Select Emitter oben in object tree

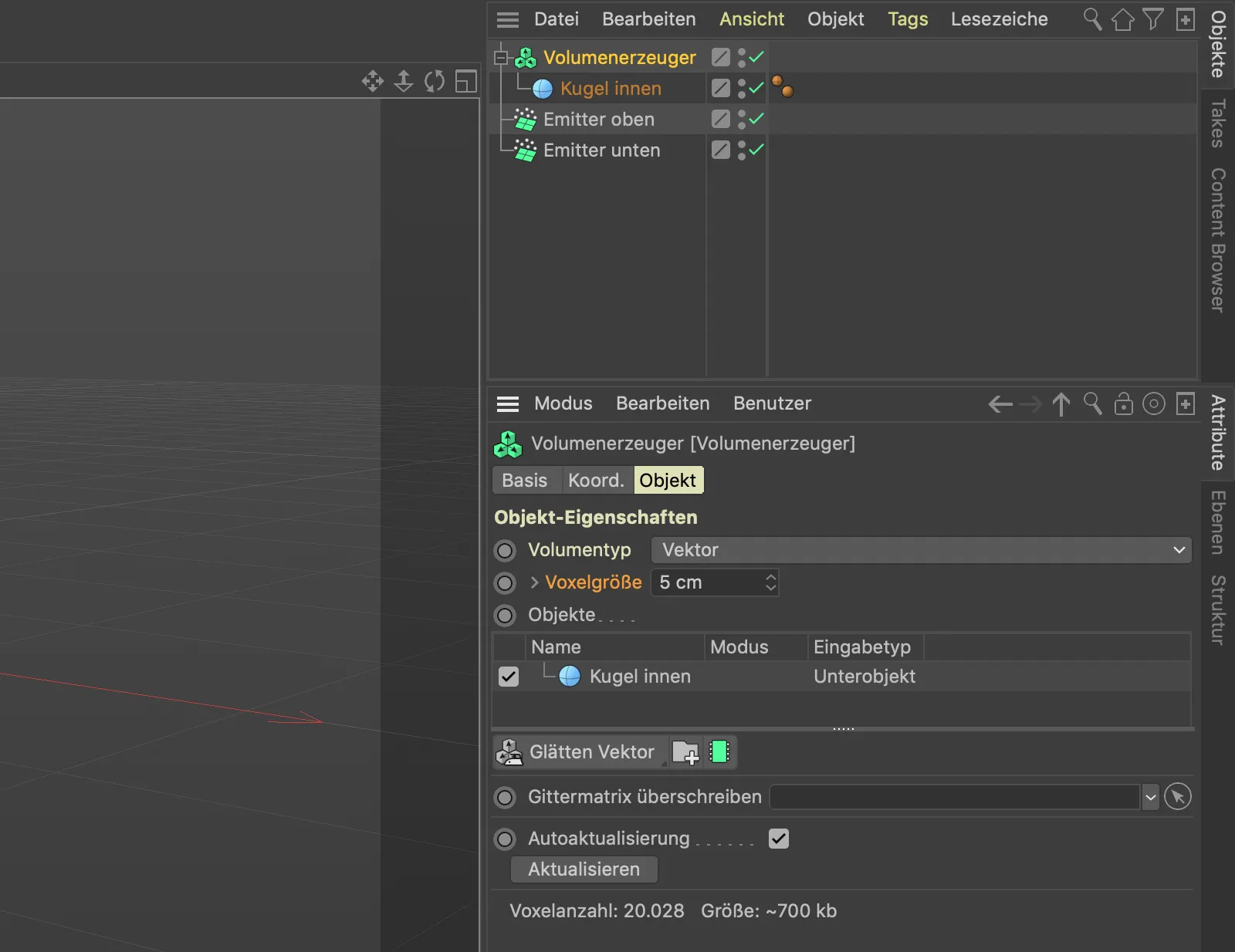(599, 120)
